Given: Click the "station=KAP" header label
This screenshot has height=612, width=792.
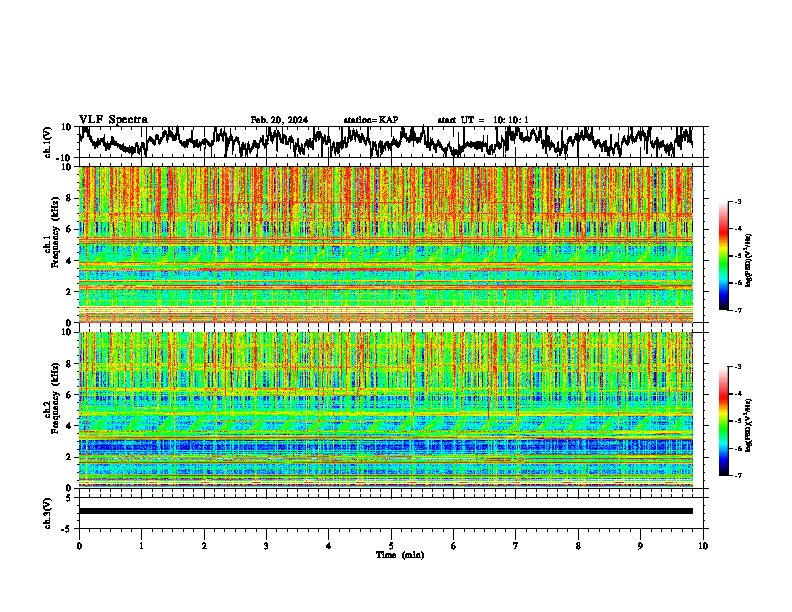Looking at the screenshot, I should click(x=371, y=120).
